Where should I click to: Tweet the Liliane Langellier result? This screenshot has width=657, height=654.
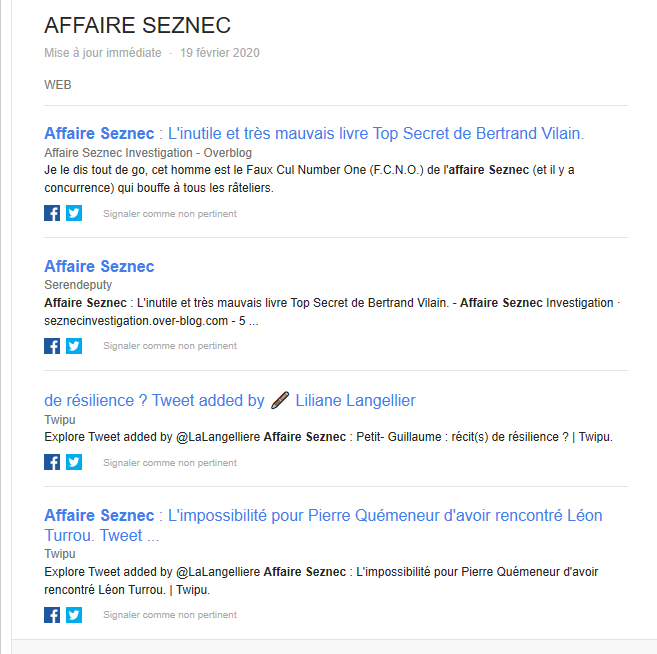tap(74, 462)
